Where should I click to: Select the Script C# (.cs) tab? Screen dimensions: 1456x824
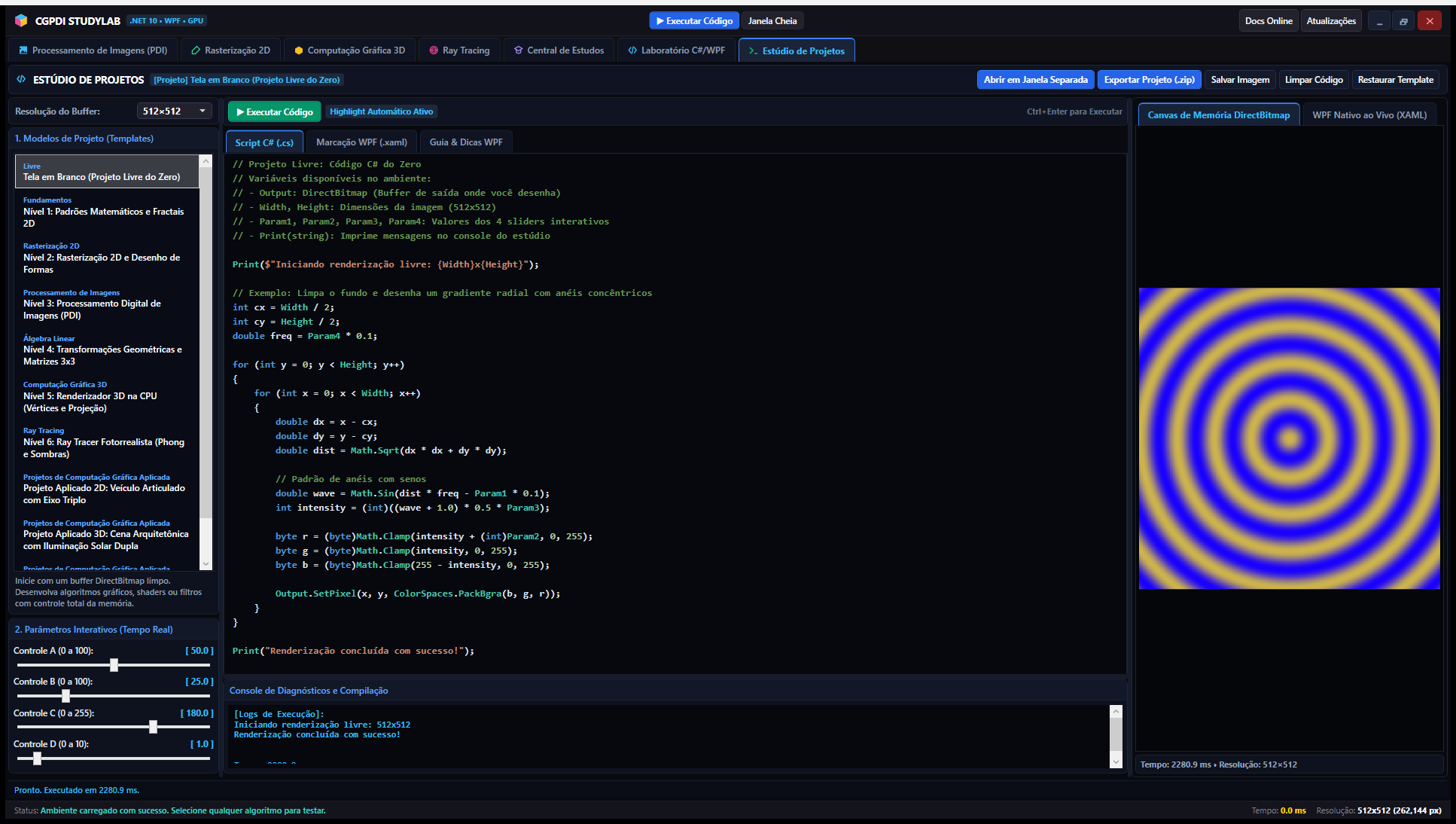point(264,142)
